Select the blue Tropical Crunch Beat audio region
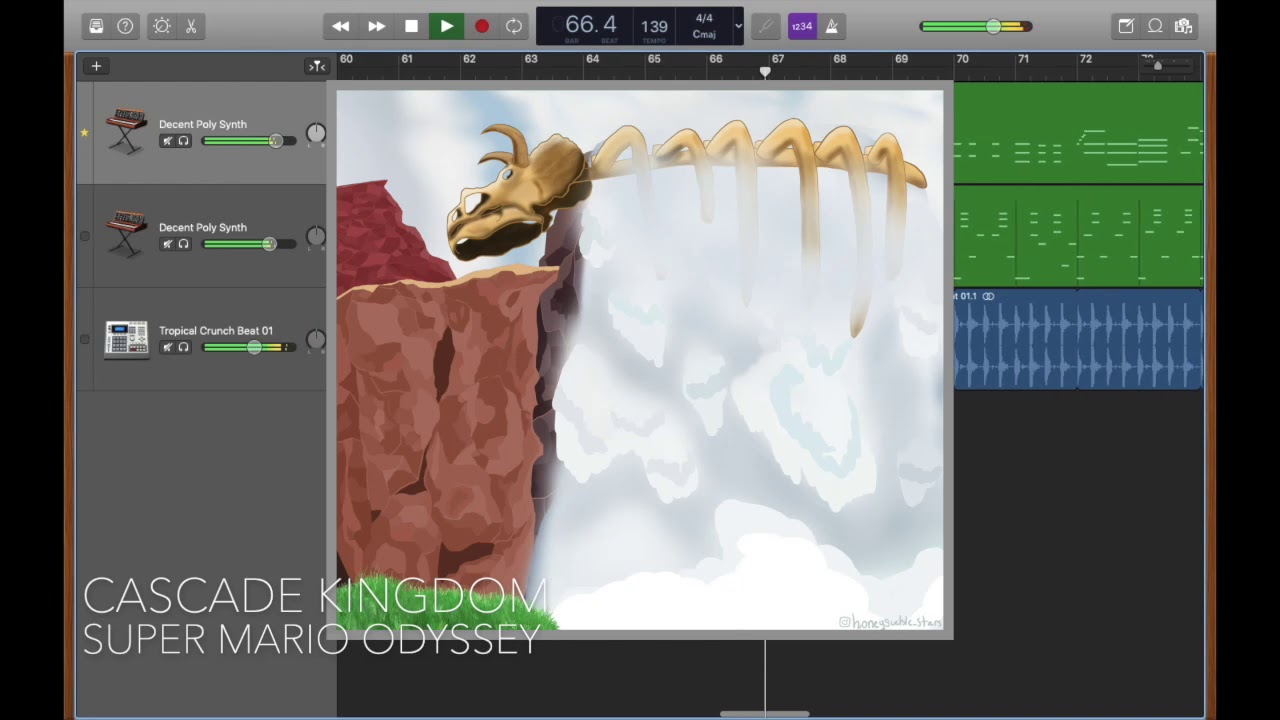This screenshot has height=720, width=1280. coord(1078,339)
